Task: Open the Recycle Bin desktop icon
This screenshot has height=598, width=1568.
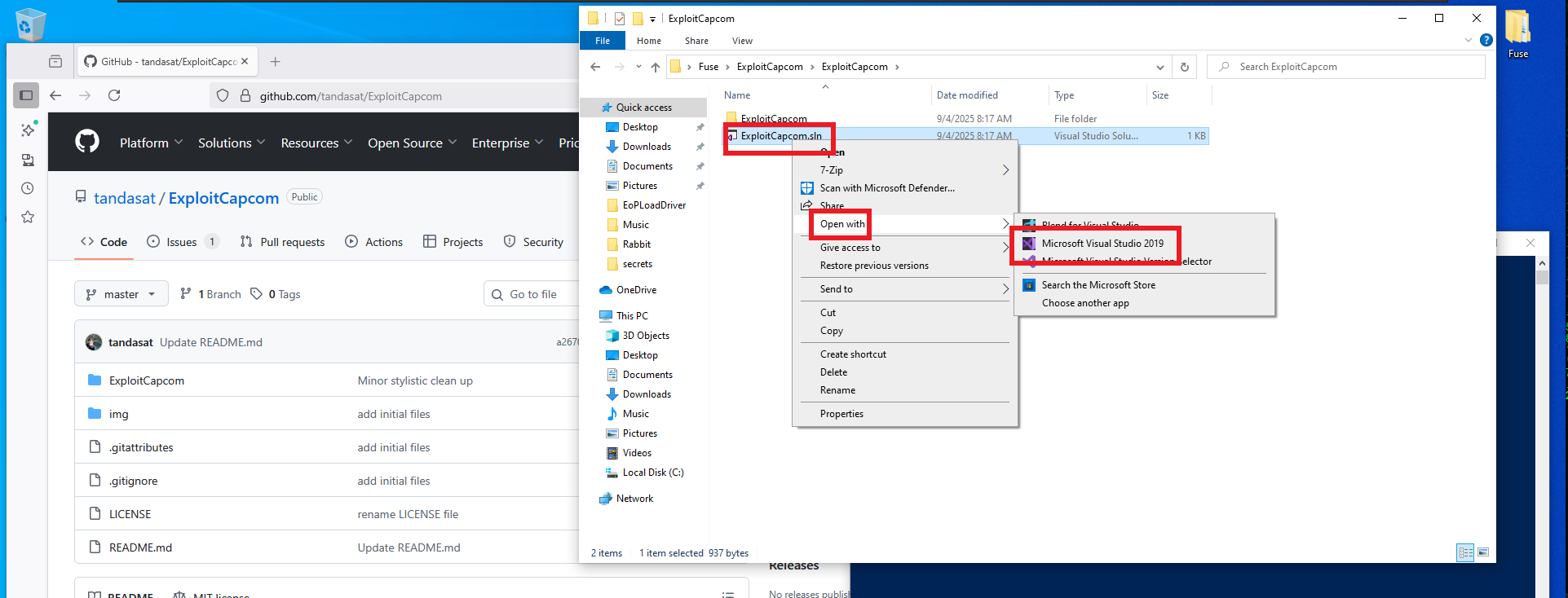Action: click(30, 24)
